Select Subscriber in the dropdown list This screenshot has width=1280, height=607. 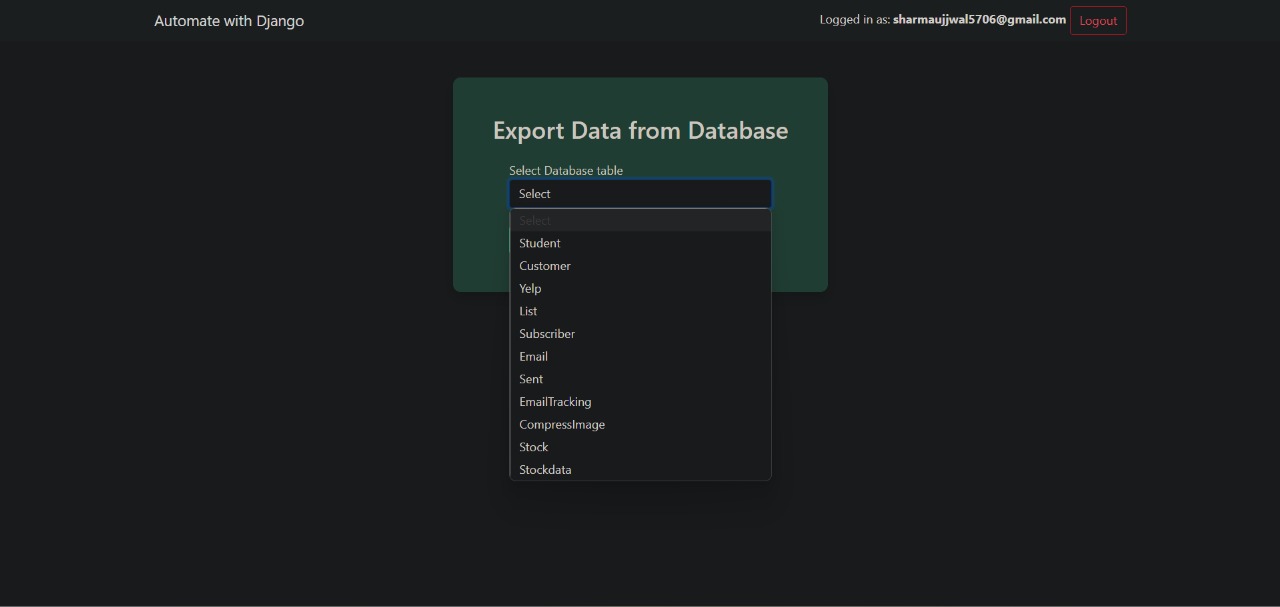point(640,334)
